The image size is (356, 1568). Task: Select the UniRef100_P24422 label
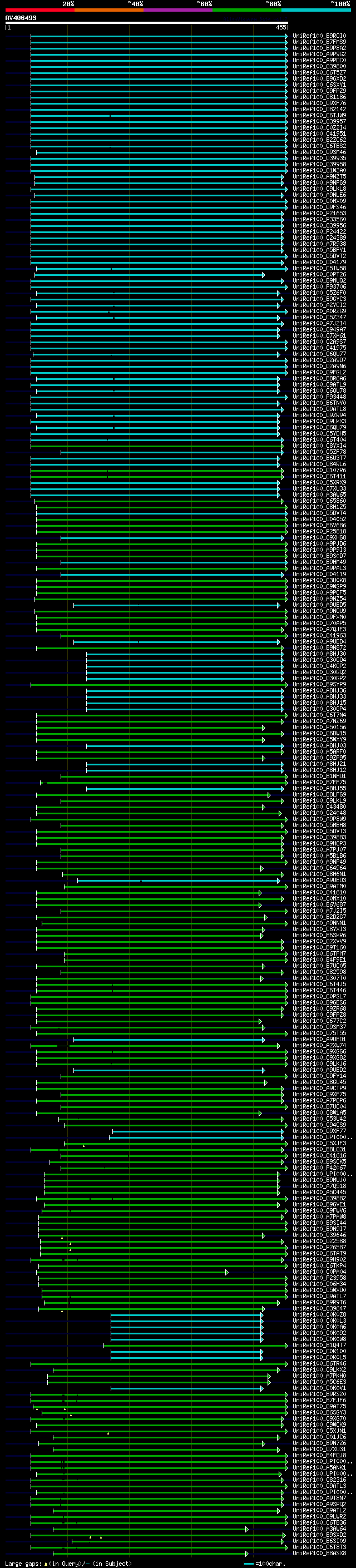coord(319,231)
